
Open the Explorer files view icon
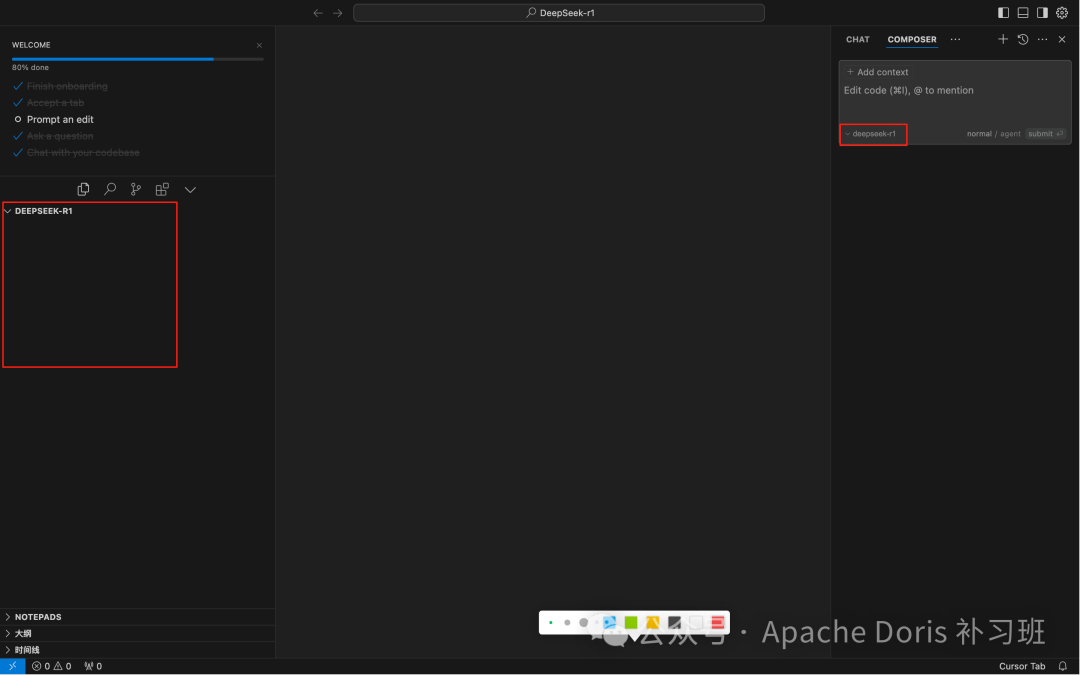pyautogui.click(x=83, y=189)
